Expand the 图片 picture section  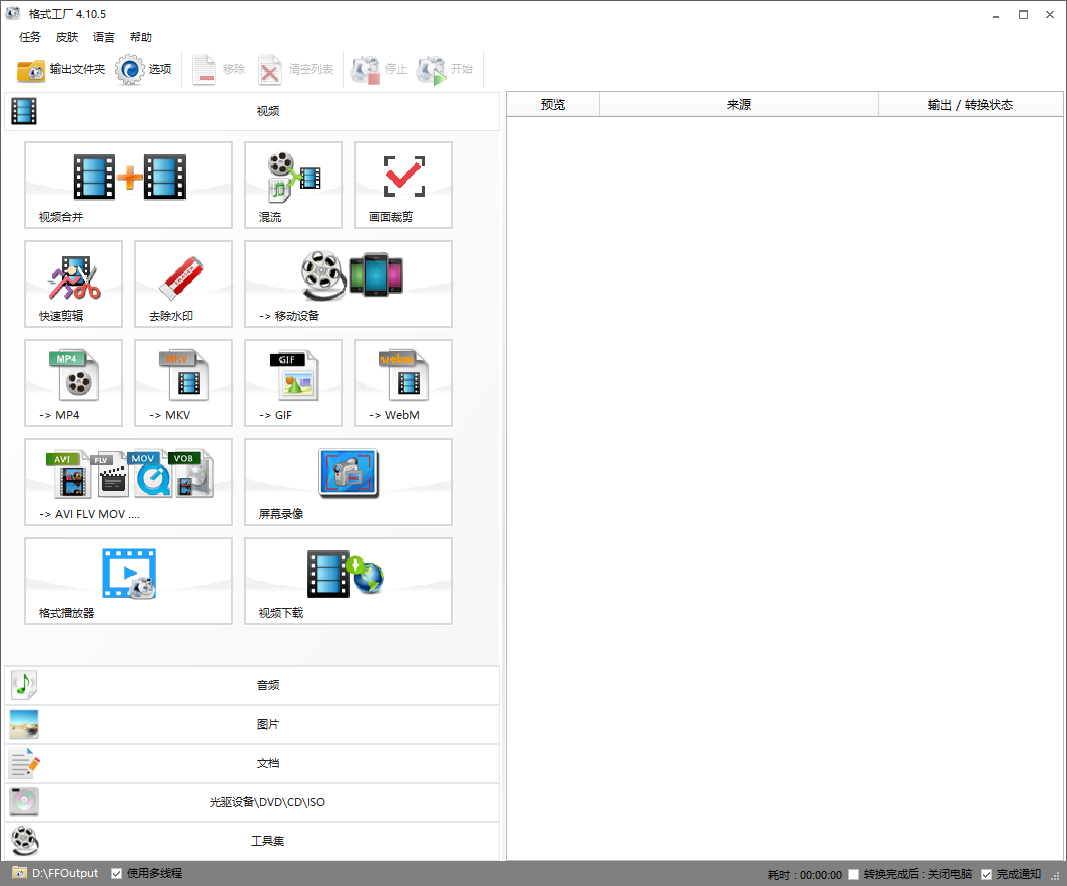pos(267,724)
